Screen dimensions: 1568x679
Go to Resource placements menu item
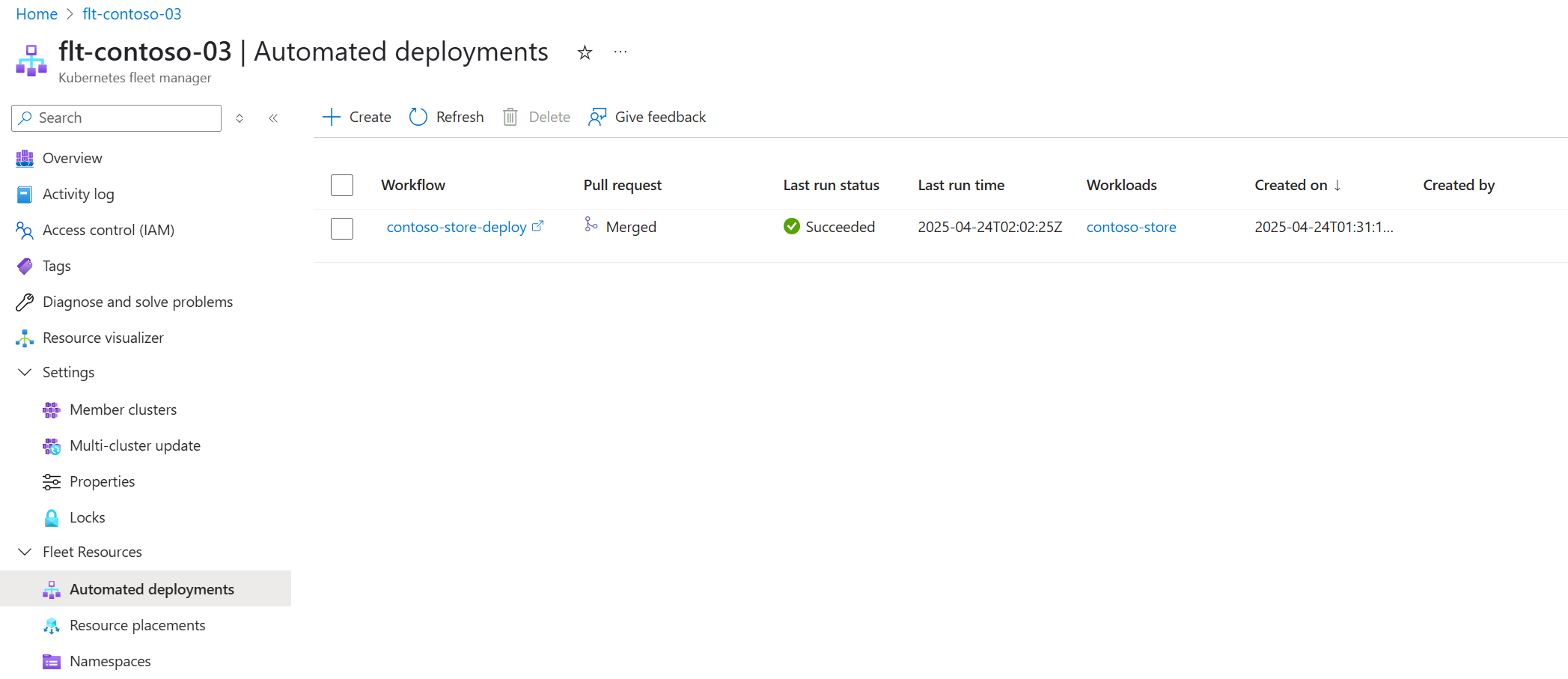tap(124, 625)
